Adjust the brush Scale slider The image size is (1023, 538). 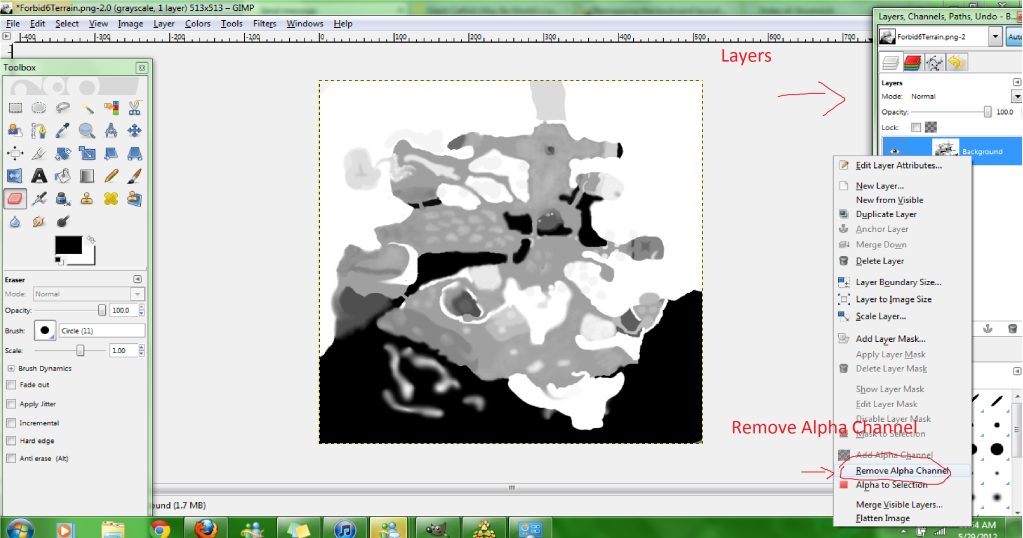(x=71, y=350)
